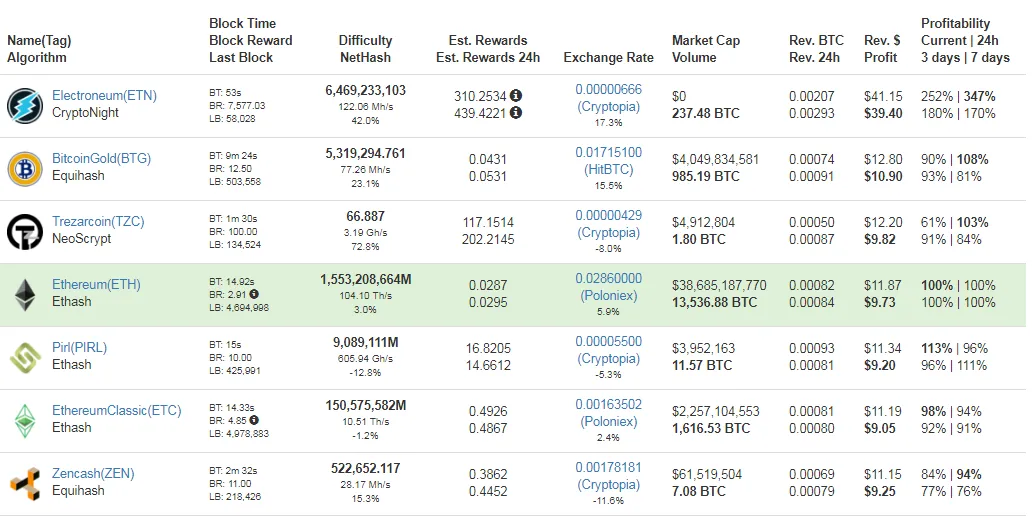Open the Trezarcoin(TZC) link
The height and width of the screenshot is (524, 1036).
[98, 221]
